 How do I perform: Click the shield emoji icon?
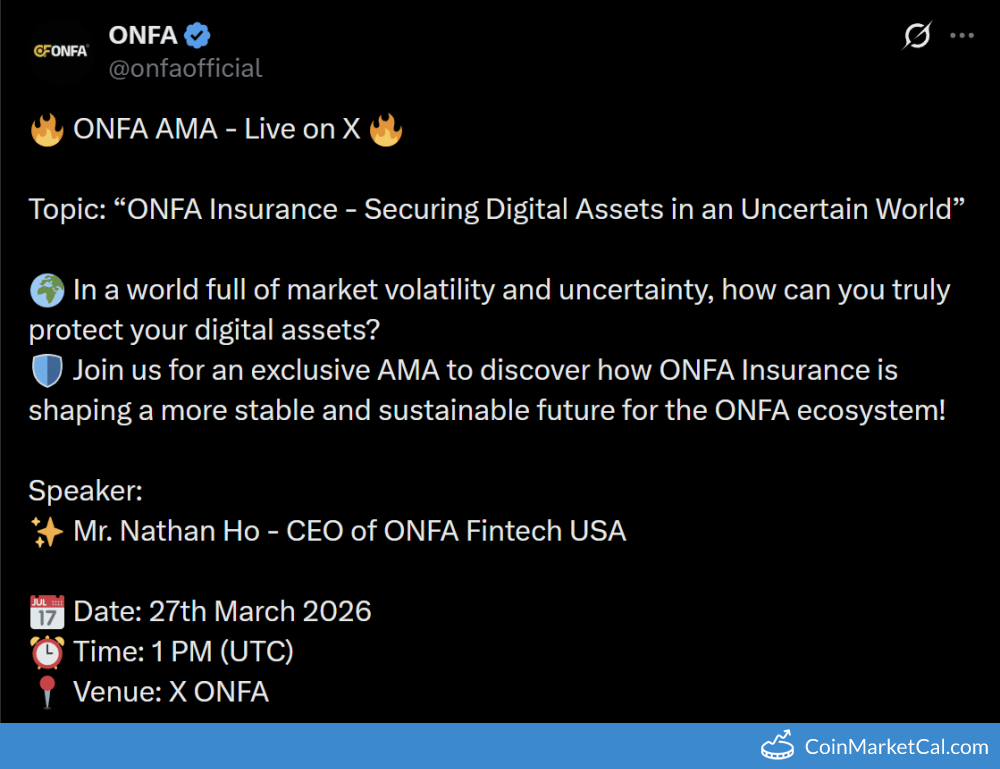coord(47,371)
